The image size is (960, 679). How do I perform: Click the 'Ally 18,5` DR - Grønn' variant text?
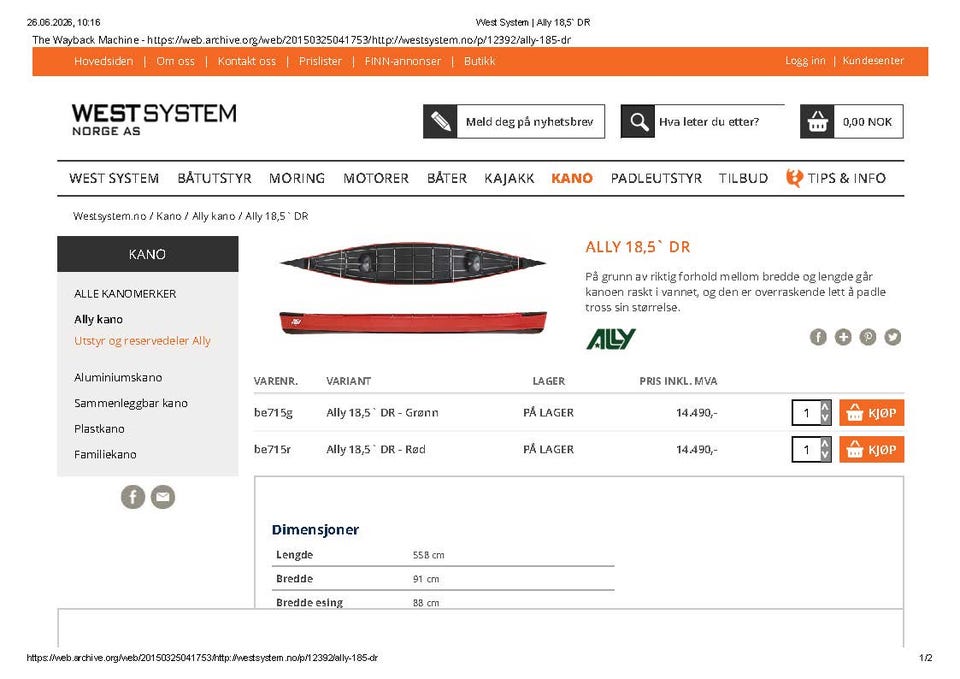382,413
